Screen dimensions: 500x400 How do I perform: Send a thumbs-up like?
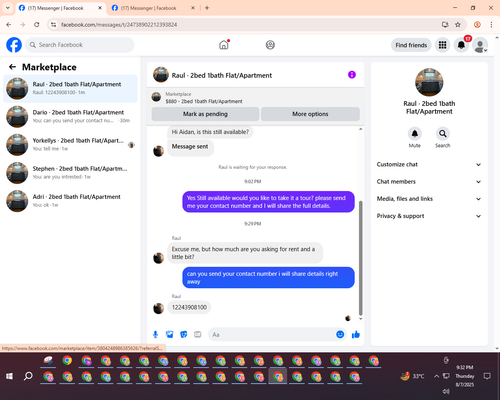pos(356,334)
